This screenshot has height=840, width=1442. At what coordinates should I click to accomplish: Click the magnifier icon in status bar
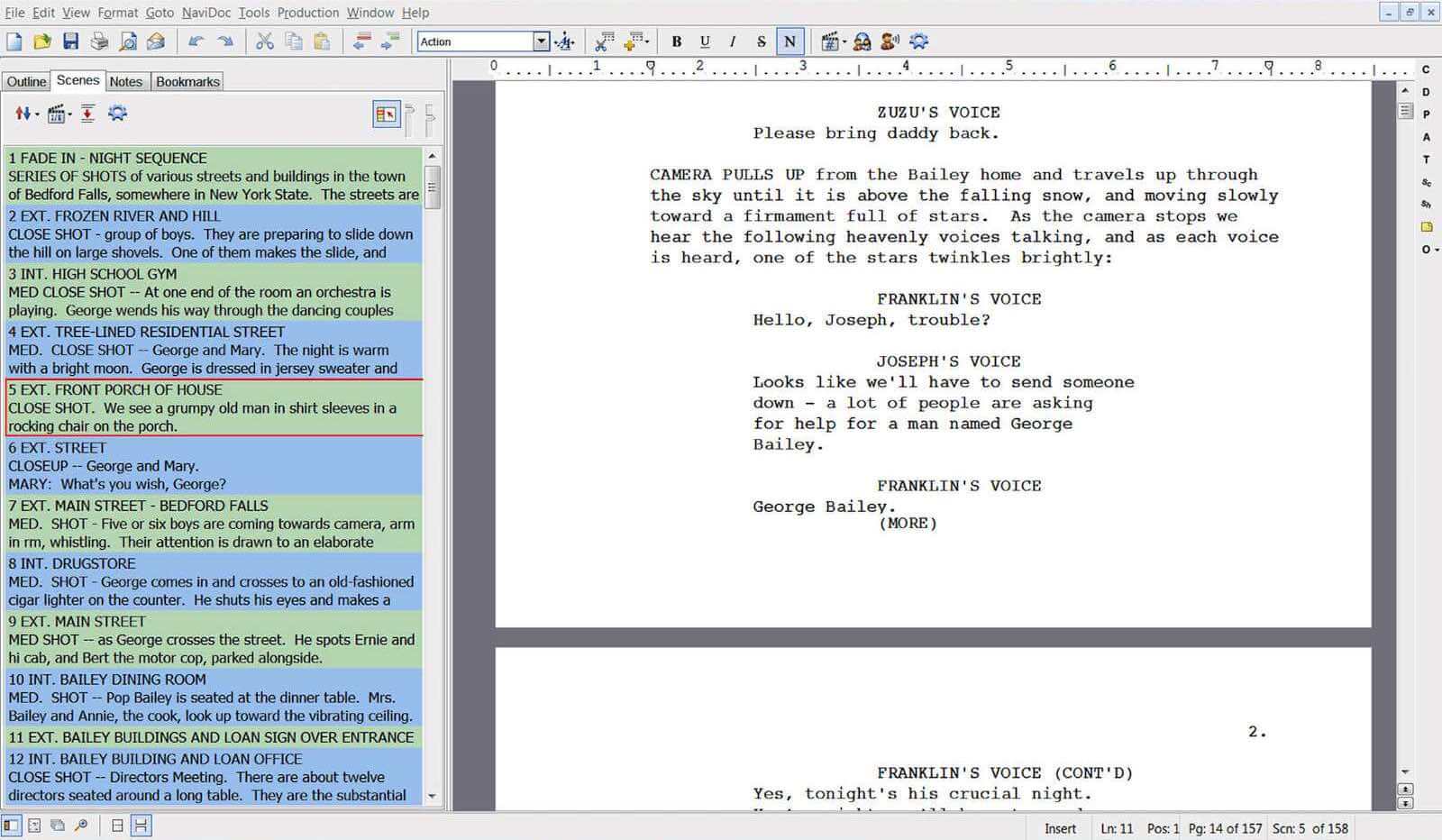point(81,826)
